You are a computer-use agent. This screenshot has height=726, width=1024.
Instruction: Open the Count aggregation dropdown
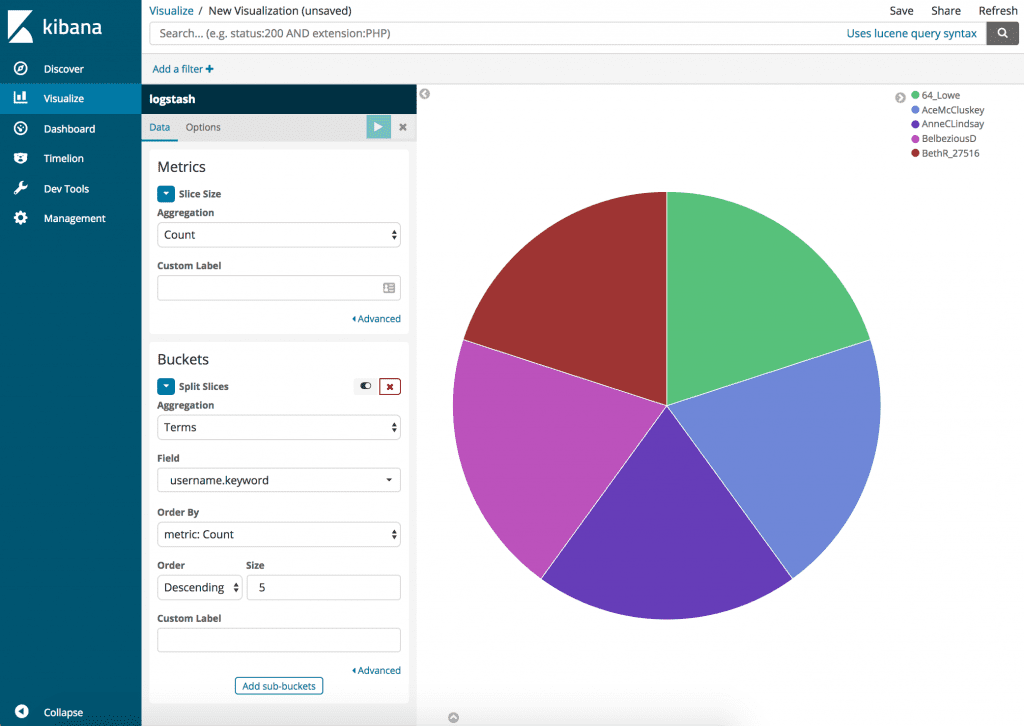pos(278,234)
